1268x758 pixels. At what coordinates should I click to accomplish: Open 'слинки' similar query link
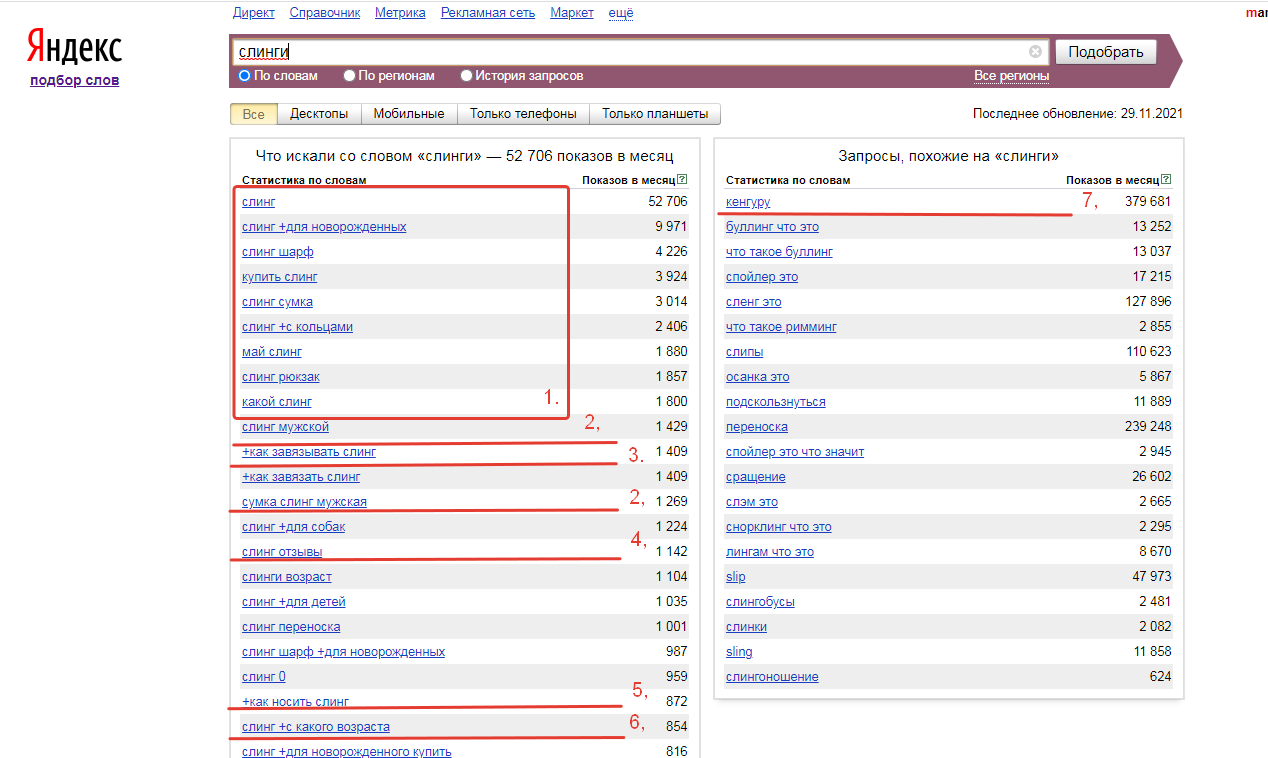click(x=747, y=627)
